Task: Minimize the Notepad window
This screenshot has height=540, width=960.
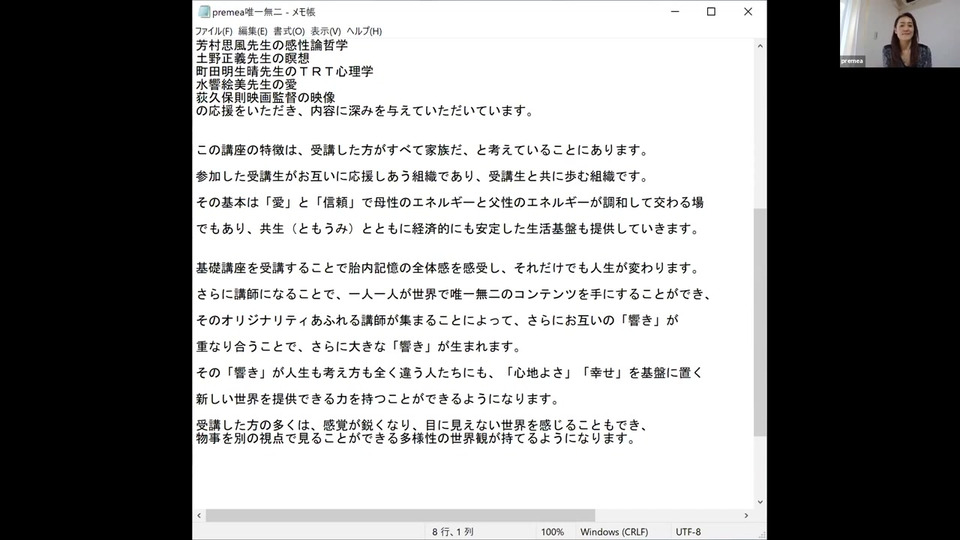Action: pyautogui.click(x=675, y=12)
